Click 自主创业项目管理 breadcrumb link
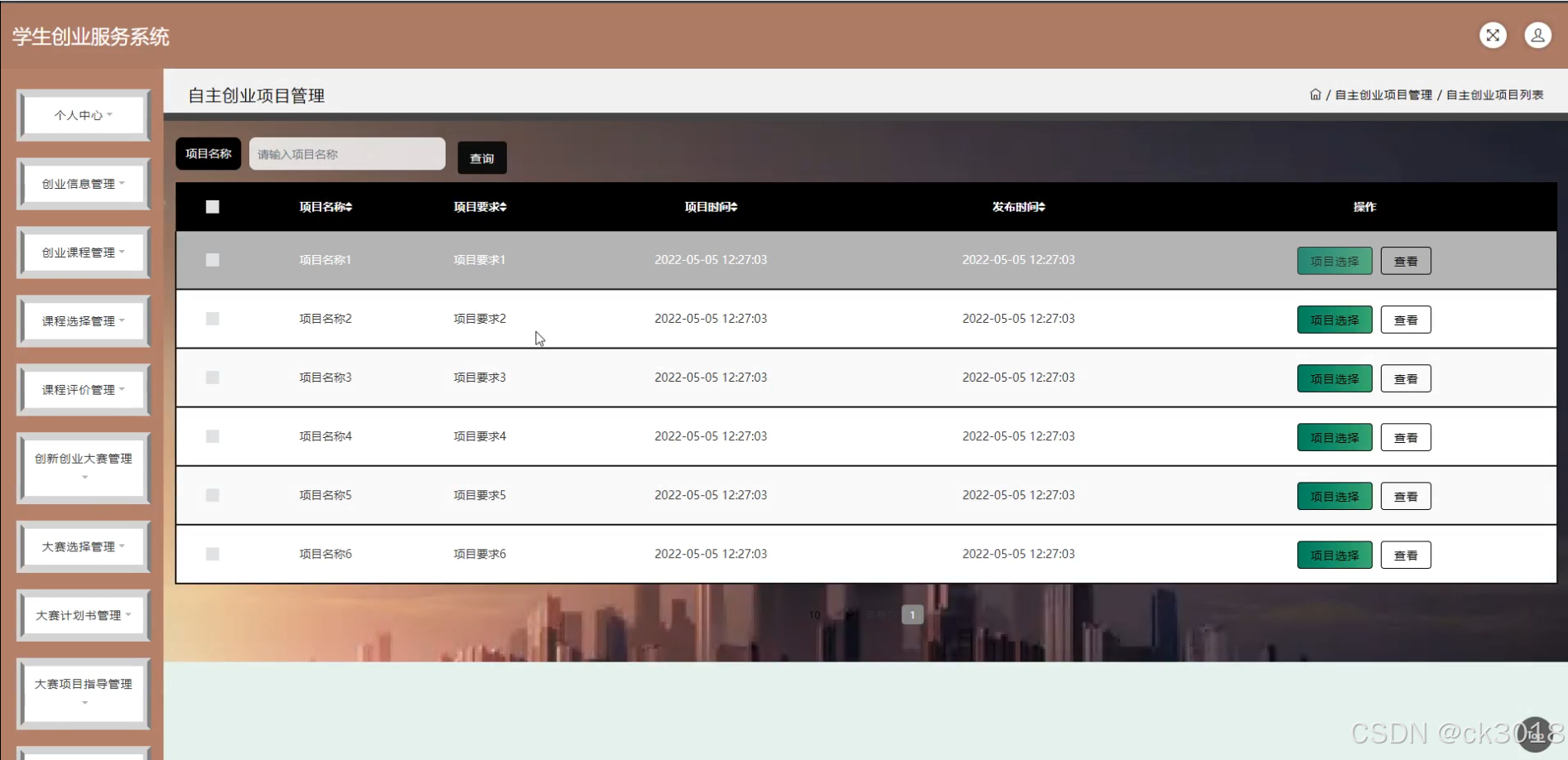The width and height of the screenshot is (1568, 760). 1383,95
